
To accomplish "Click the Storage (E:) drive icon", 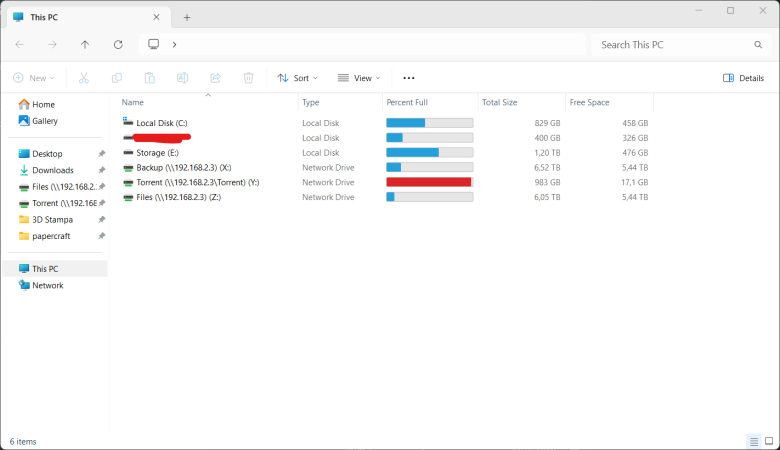I will (128, 153).
